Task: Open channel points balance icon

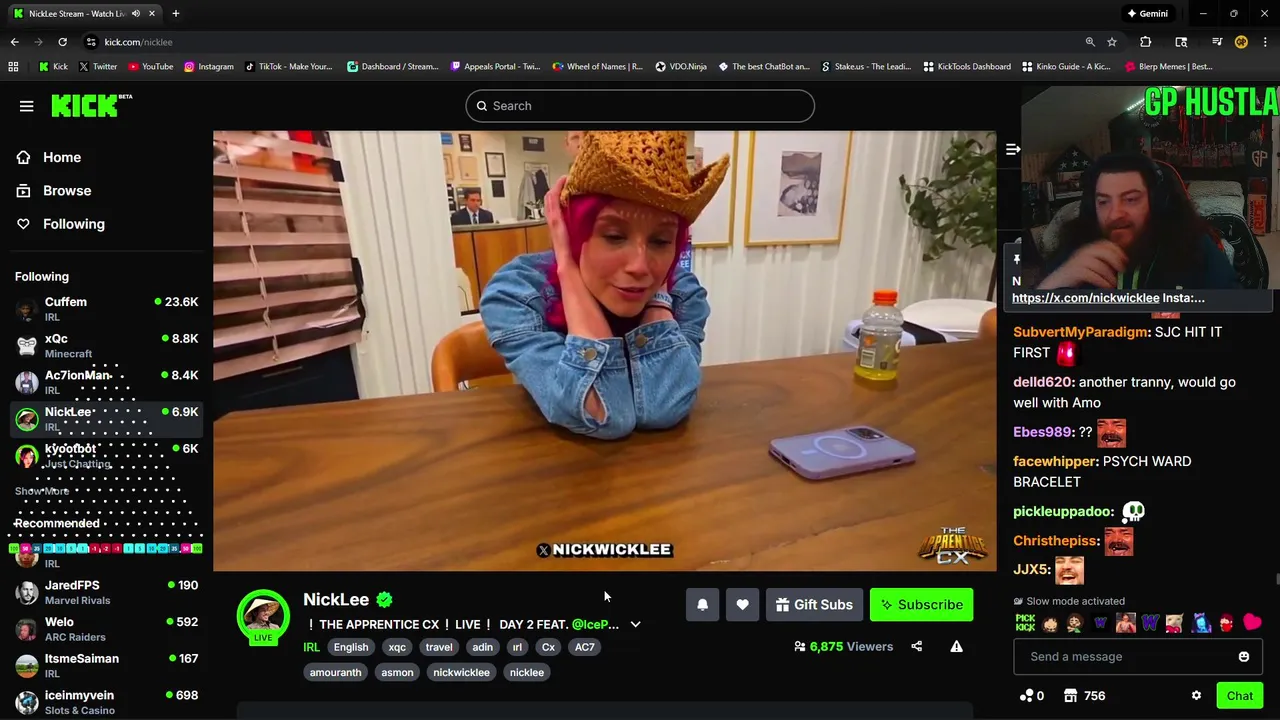Action: coord(1027,696)
